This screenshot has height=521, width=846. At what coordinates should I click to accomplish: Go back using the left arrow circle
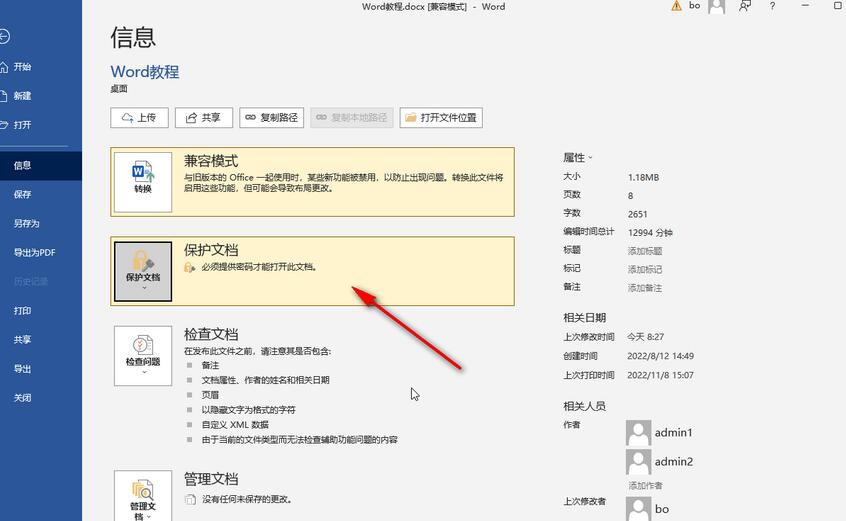[x=4, y=37]
